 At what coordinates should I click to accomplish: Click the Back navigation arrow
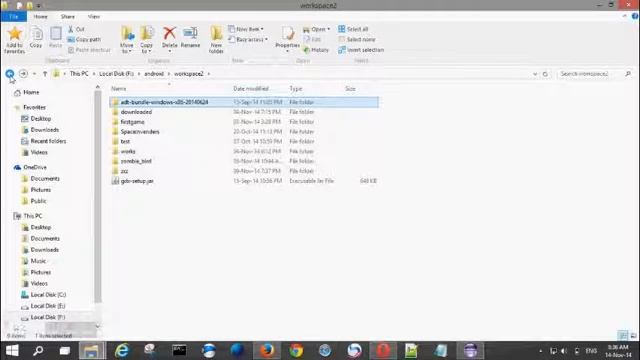10,74
